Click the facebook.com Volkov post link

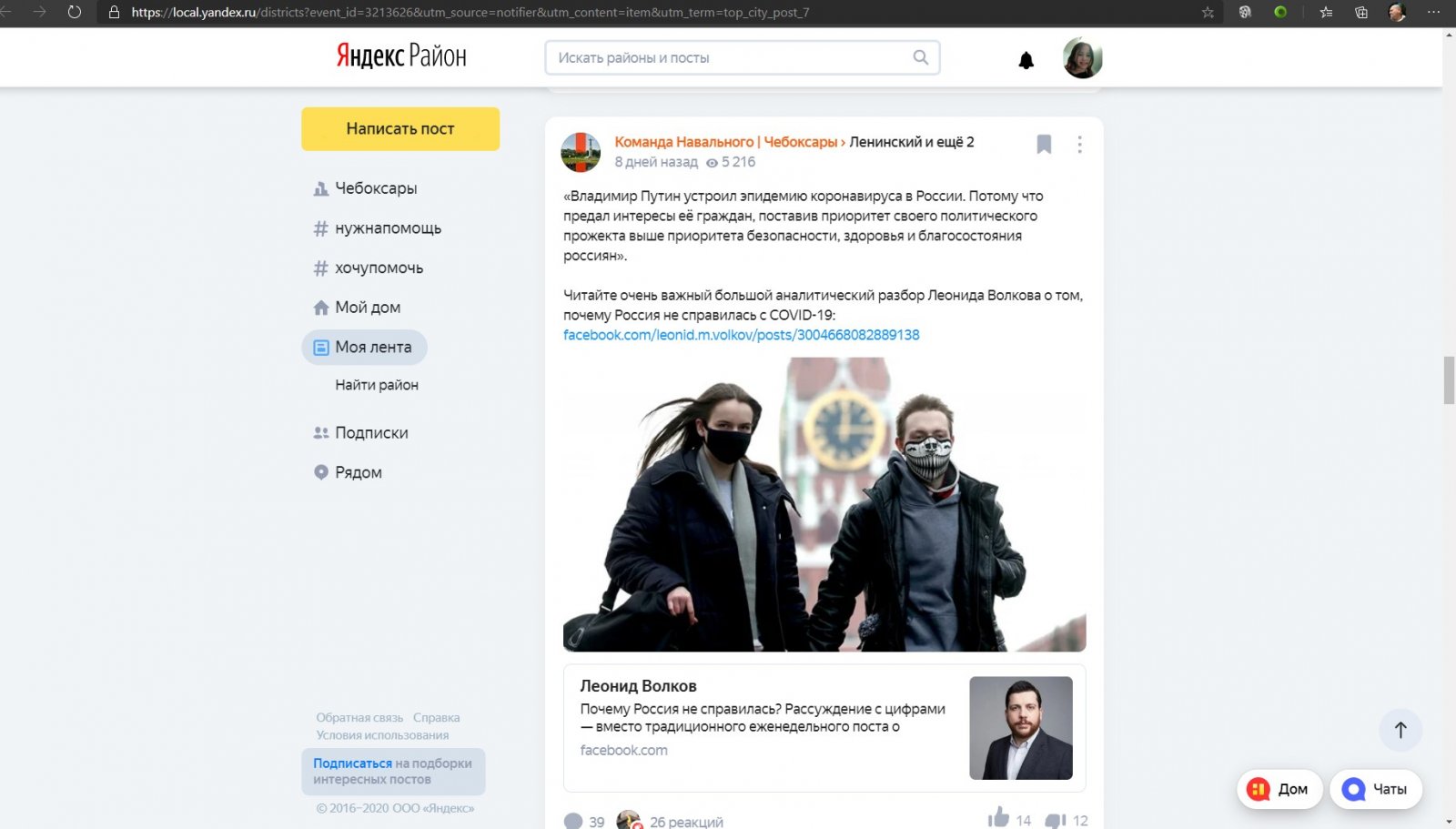point(741,335)
